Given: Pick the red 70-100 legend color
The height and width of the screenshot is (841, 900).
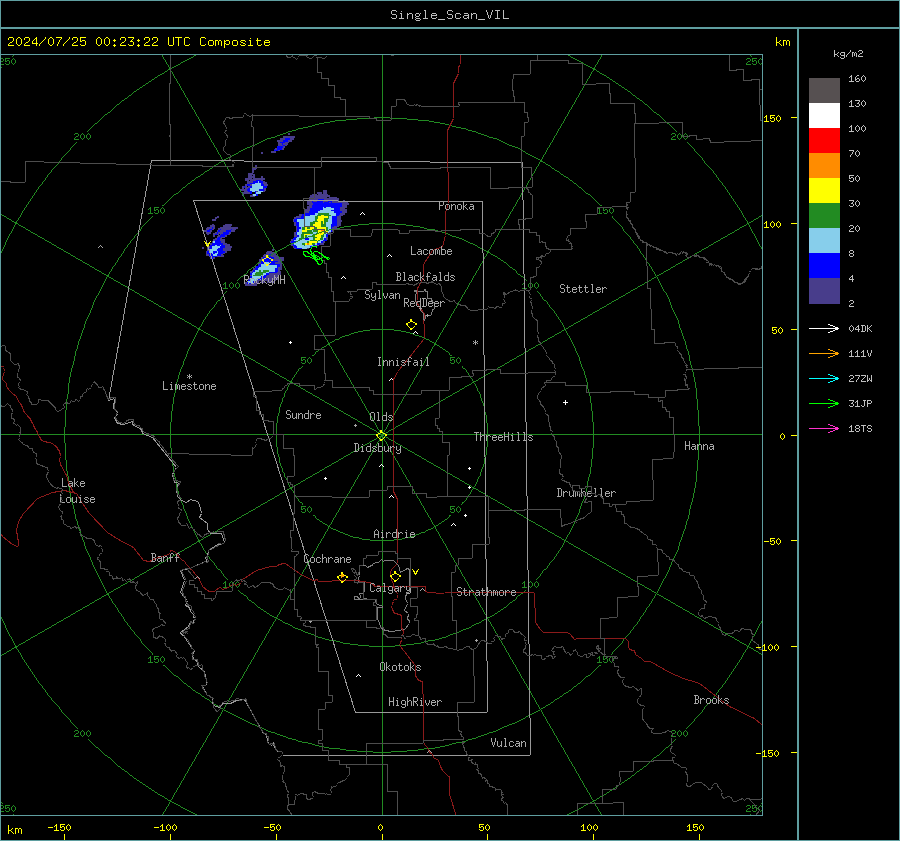Looking at the screenshot, I should click(824, 141).
